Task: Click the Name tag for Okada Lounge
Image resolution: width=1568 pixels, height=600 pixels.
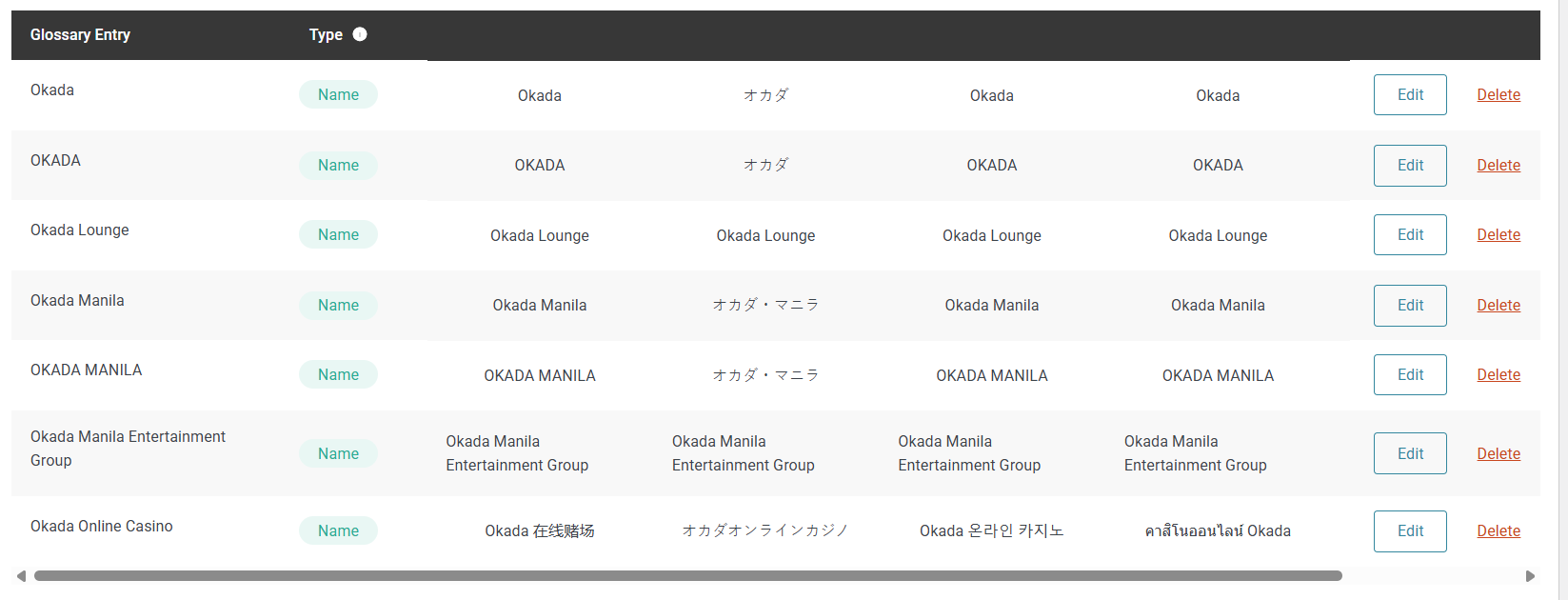Action: [x=338, y=235]
